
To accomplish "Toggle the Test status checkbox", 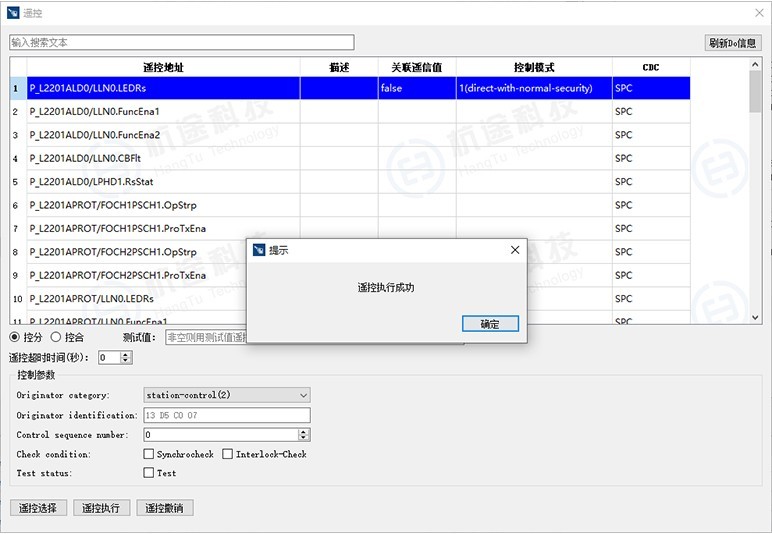I will (149, 473).
